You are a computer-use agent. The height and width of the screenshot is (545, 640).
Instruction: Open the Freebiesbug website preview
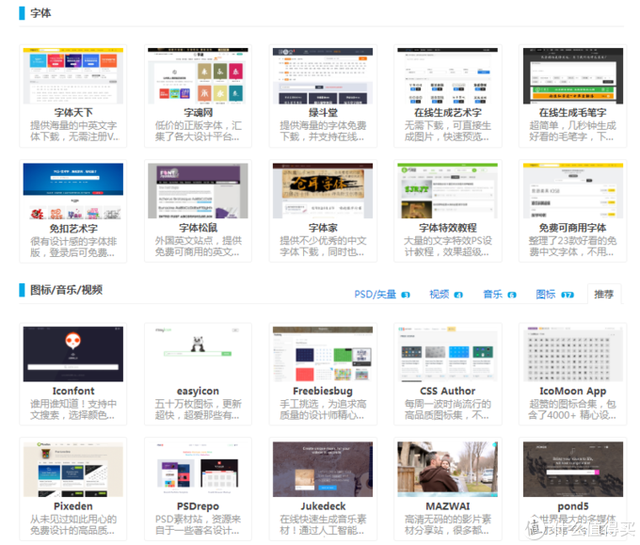coord(323,353)
